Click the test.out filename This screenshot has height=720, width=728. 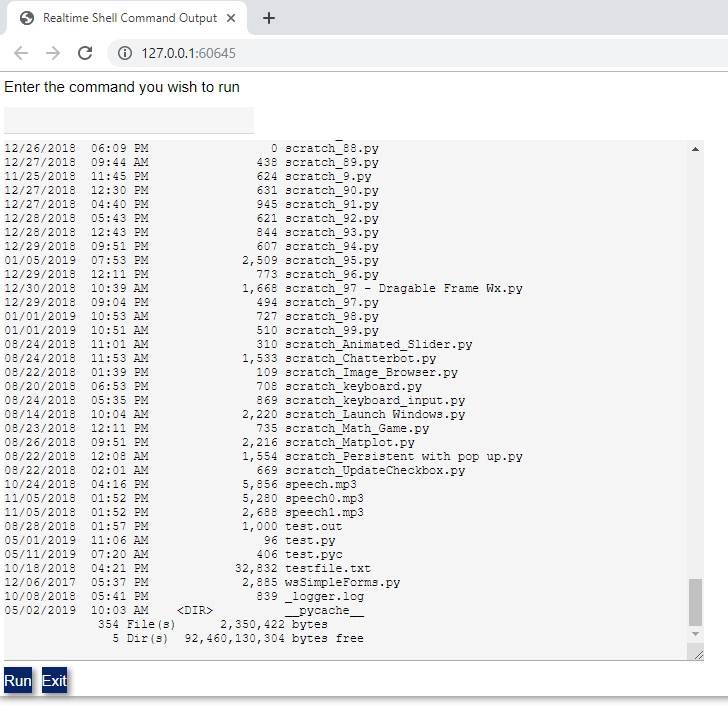pyautogui.click(x=313, y=526)
